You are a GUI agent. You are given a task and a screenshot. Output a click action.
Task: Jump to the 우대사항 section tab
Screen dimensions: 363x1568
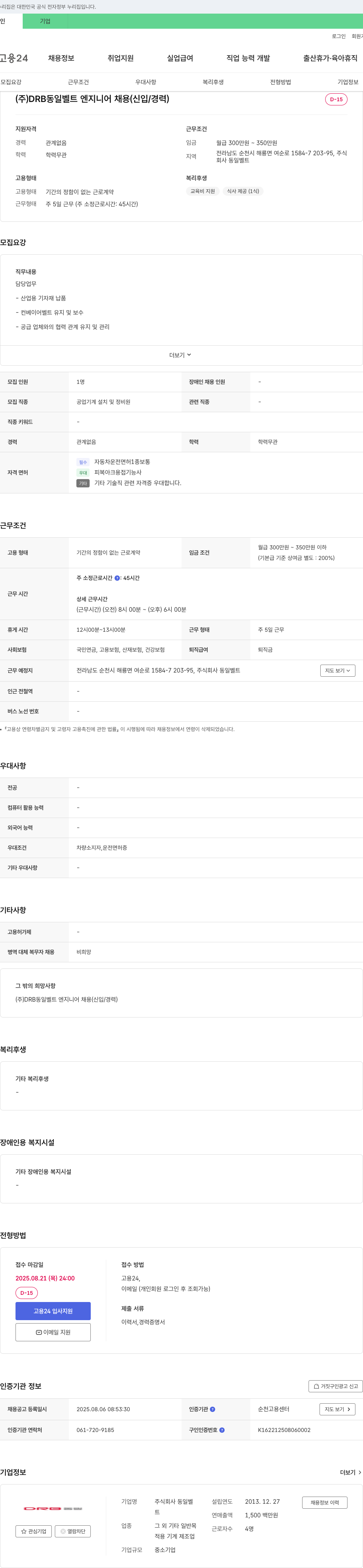click(146, 82)
